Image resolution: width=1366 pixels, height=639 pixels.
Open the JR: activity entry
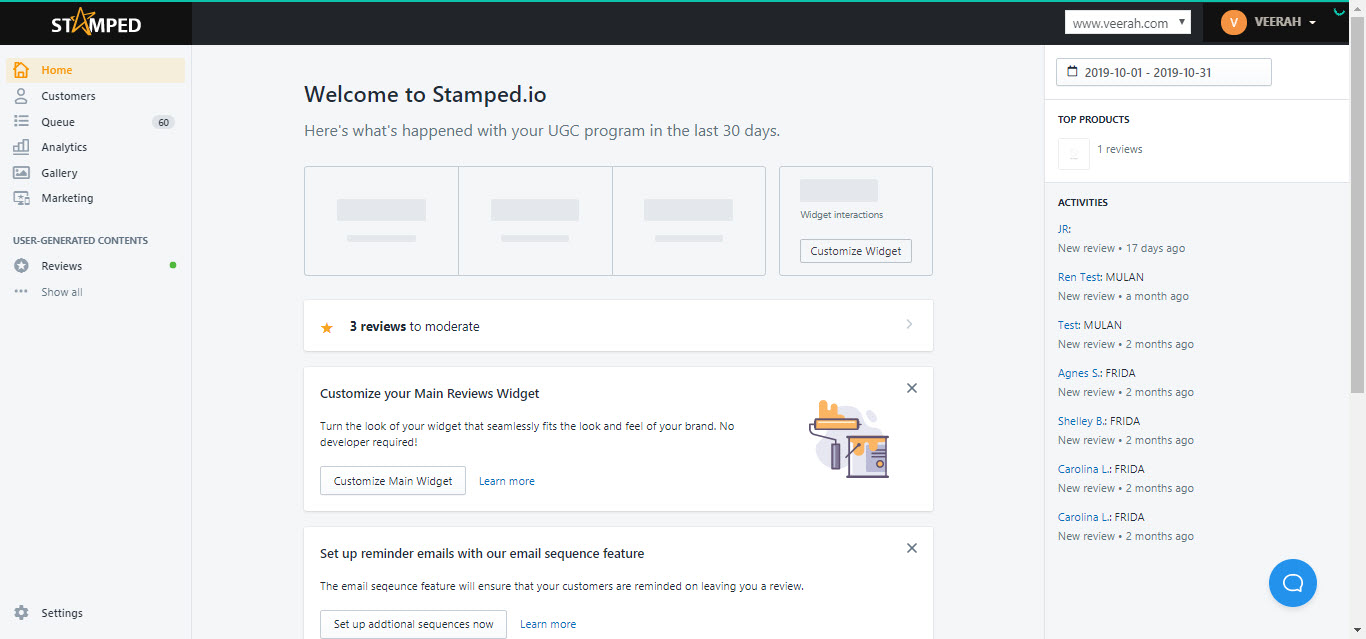point(1065,229)
